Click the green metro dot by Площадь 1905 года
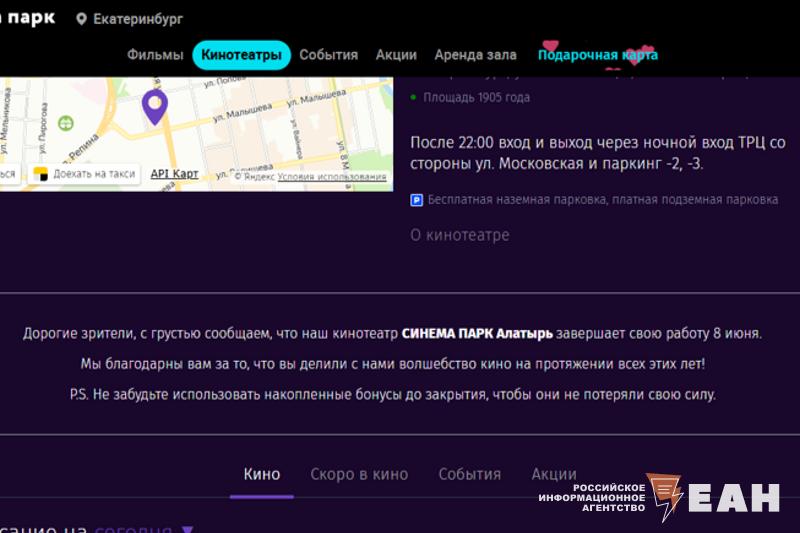Image resolution: width=800 pixels, height=533 pixels. click(x=414, y=98)
